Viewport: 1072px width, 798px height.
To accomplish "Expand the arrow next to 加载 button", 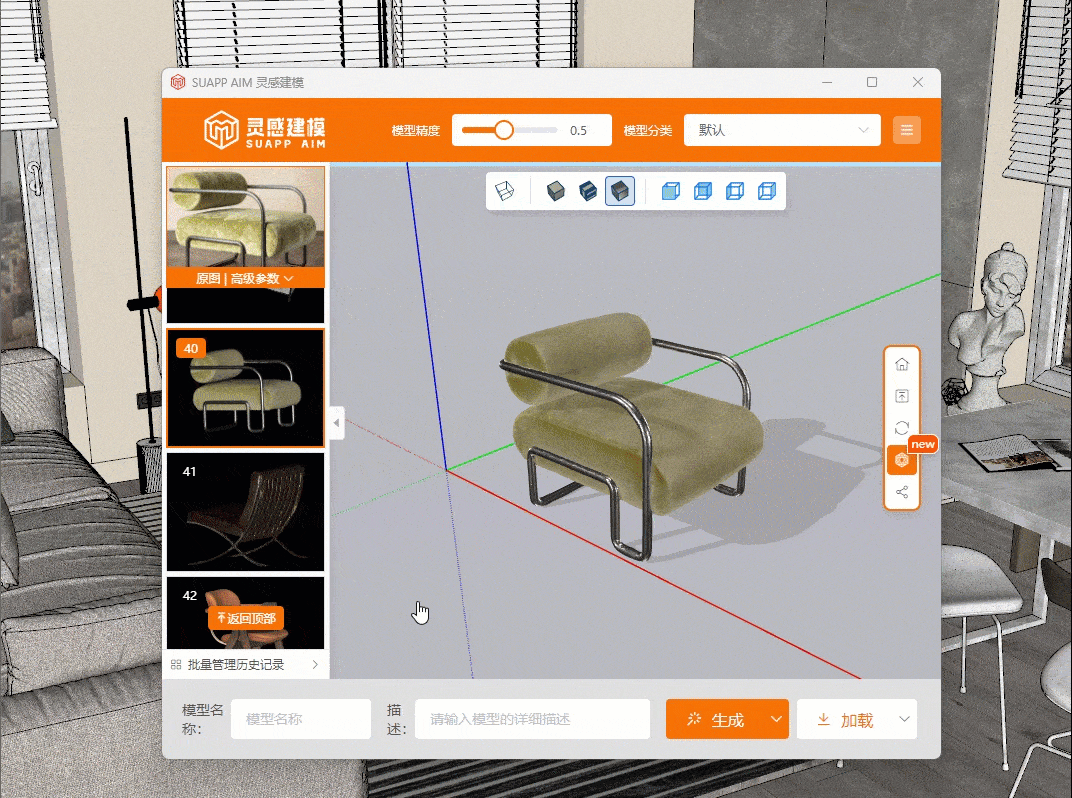I will click(904, 719).
